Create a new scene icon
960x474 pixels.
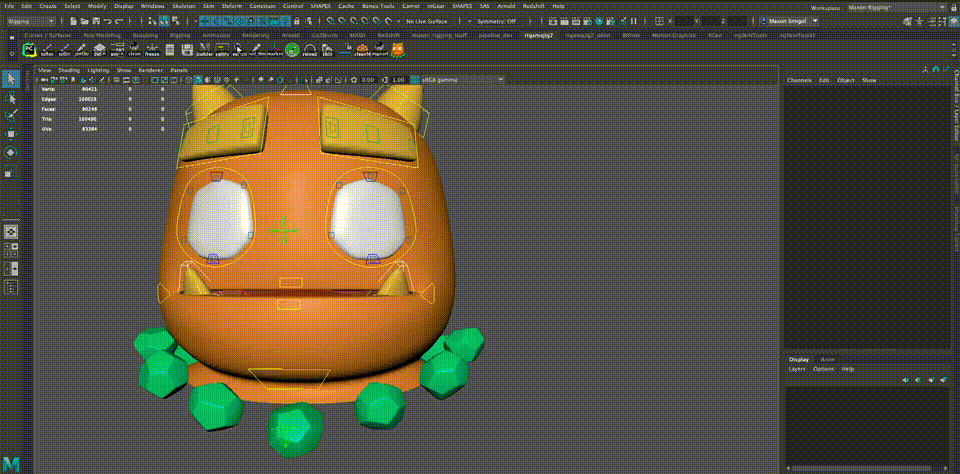(73, 21)
